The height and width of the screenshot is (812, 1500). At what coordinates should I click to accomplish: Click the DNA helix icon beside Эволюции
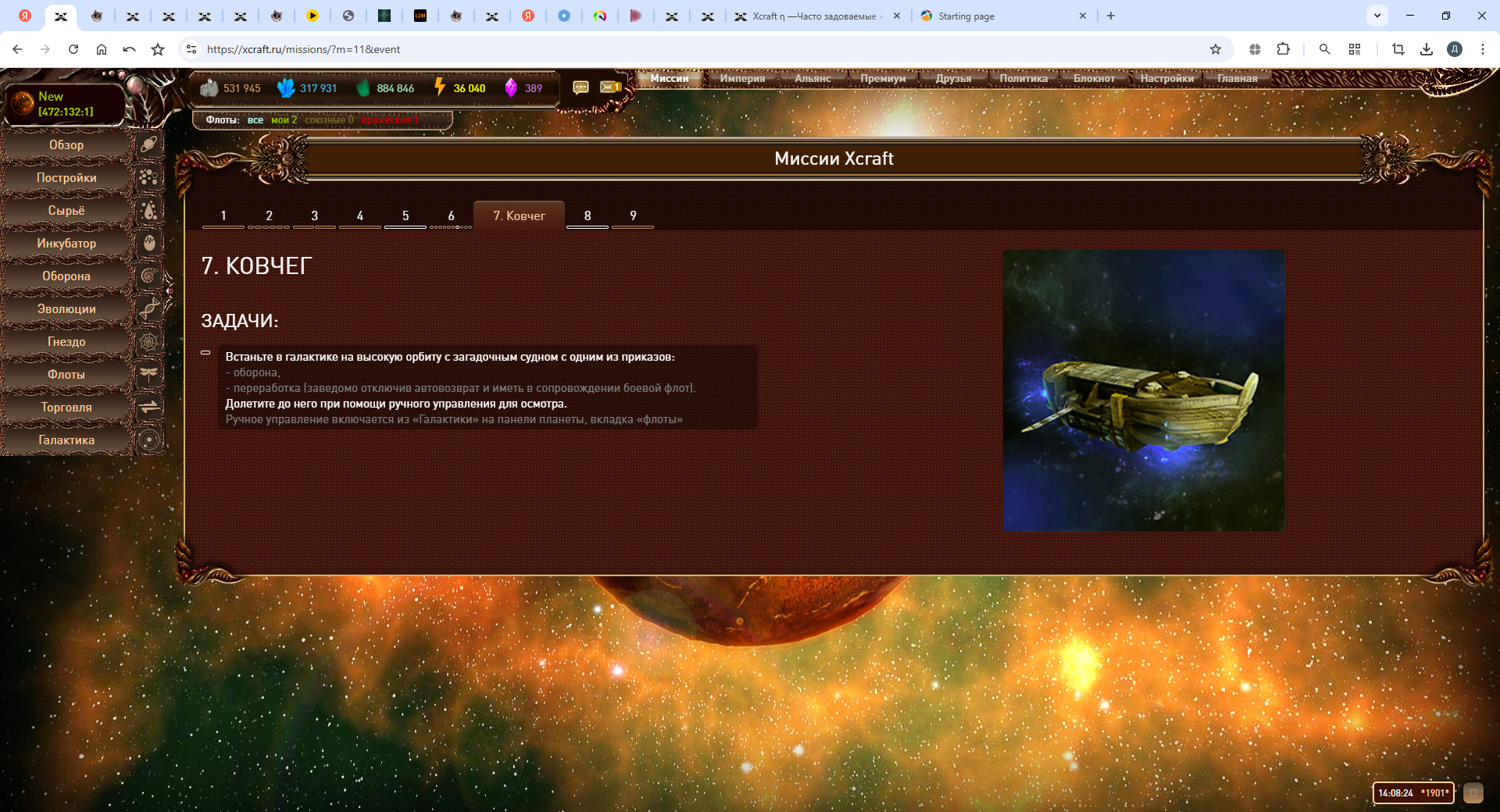(148, 308)
